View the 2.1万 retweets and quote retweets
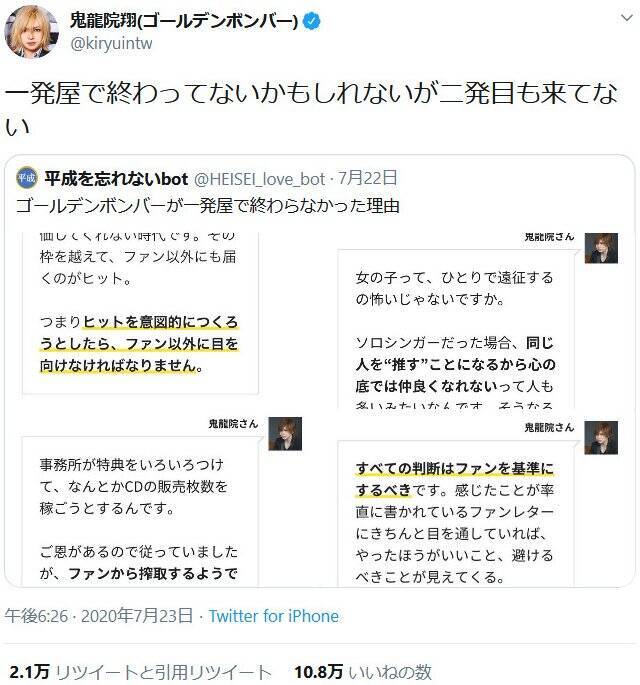Image resolution: width=640 pixels, height=685 pixels. [x=140, y=672]
